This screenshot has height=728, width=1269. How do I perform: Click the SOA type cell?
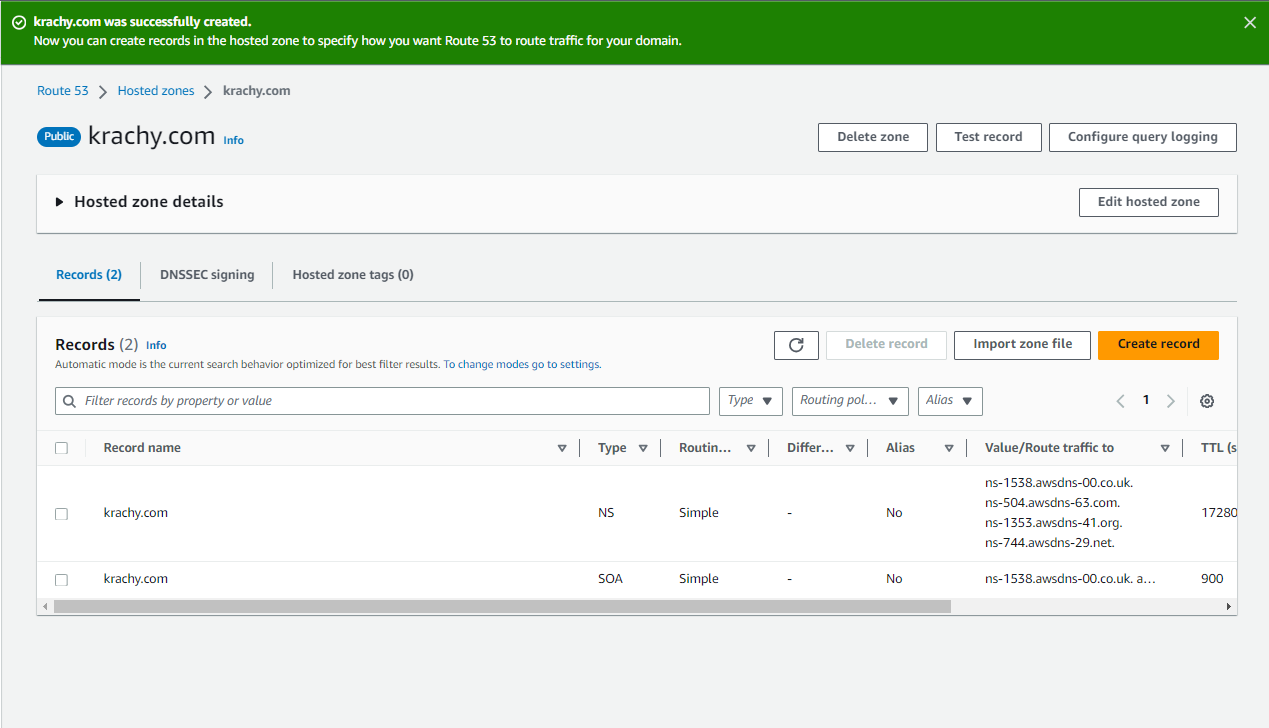610,579
